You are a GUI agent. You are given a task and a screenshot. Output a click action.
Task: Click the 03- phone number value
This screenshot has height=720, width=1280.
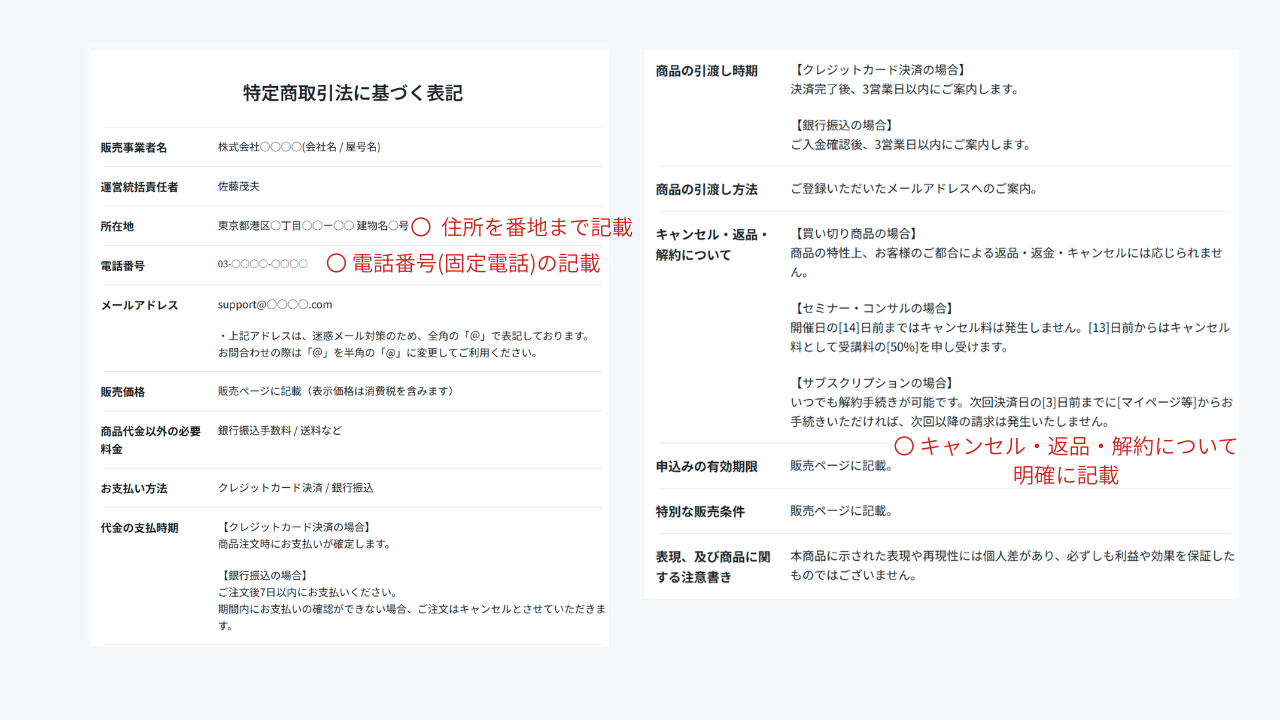(262, 264)
